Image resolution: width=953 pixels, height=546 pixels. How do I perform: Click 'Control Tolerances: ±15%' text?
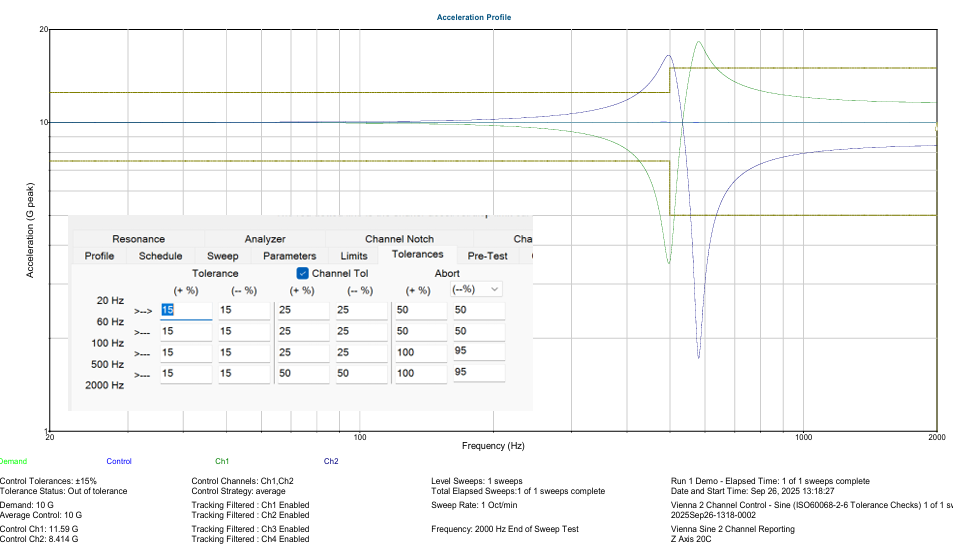pos(49,481)
